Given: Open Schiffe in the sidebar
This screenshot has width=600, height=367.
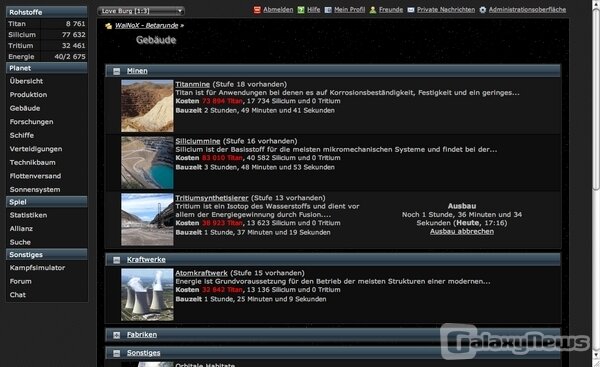Looking at the screenshot, I should coord(22,135).
